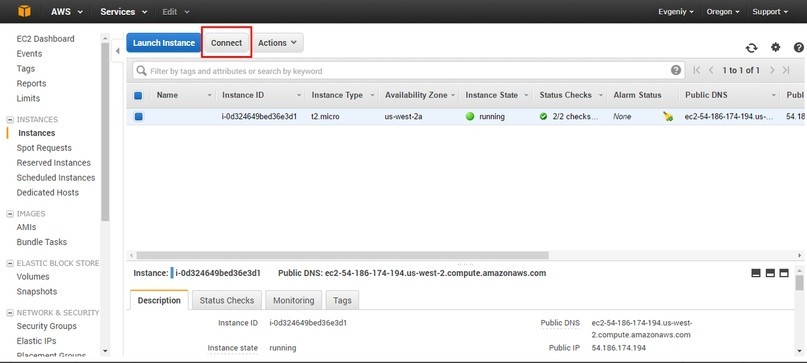The image size is (807, 363).
Task: Open the settings gear for table preferences
Action: [x=775, y=47]
